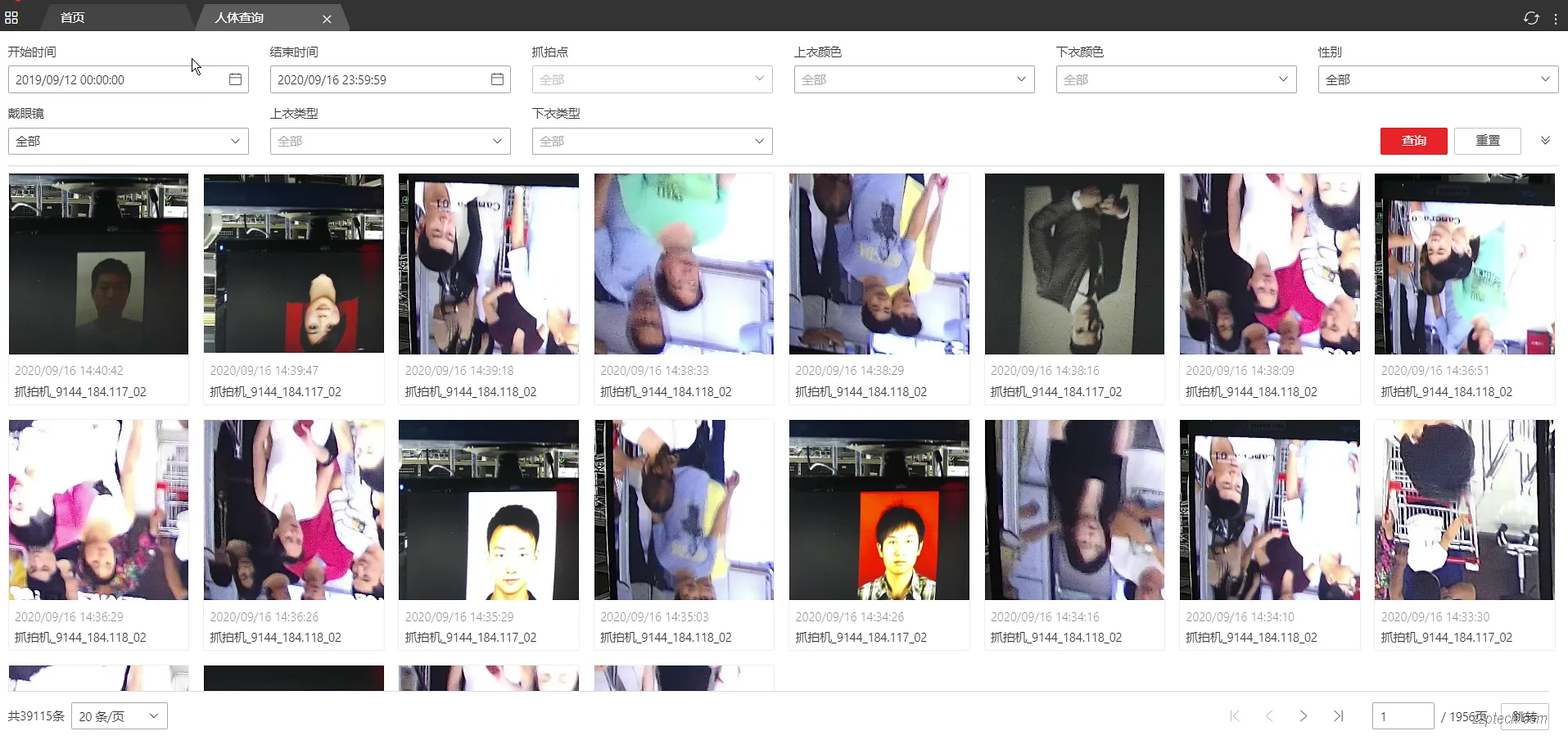The width and height of the screenshot is (1568, 740).
Task: Jump to the last results page
Action: pos(1338,716)
